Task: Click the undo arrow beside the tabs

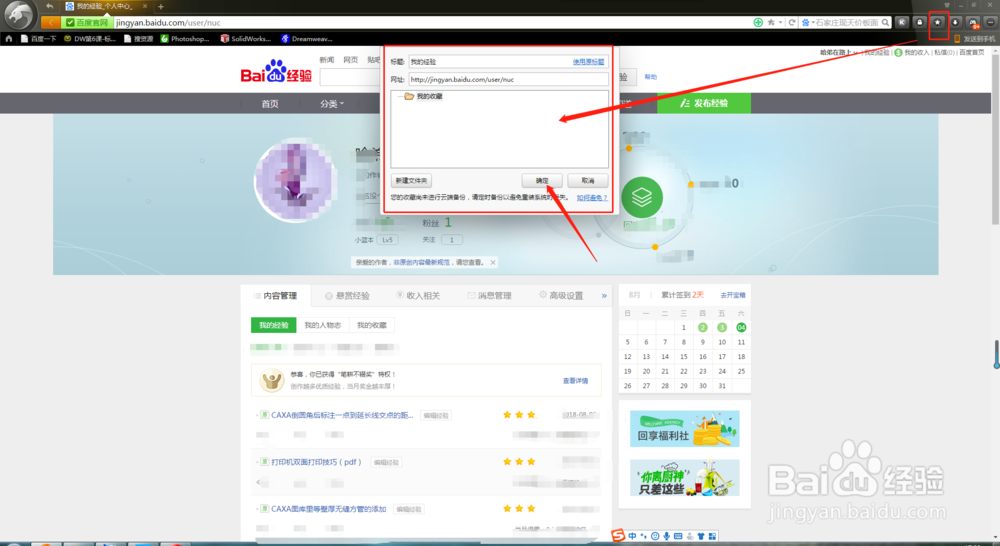Action: (49, 6)
